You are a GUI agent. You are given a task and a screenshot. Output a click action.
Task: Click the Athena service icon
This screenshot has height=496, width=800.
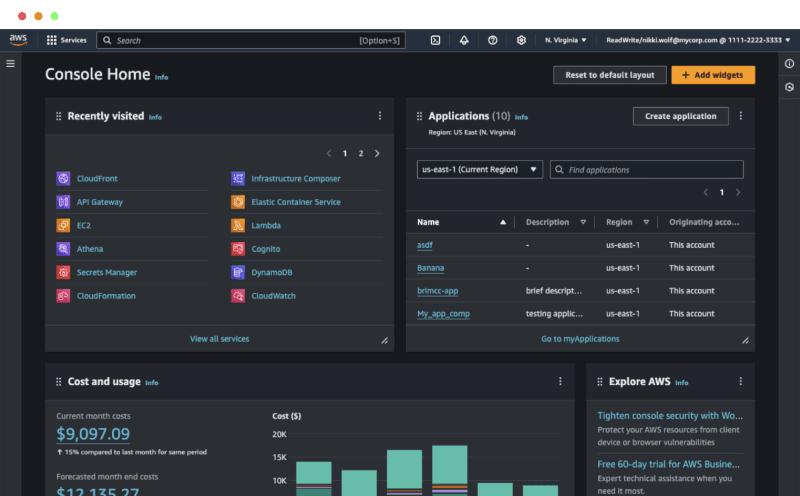tap(63, 249)
